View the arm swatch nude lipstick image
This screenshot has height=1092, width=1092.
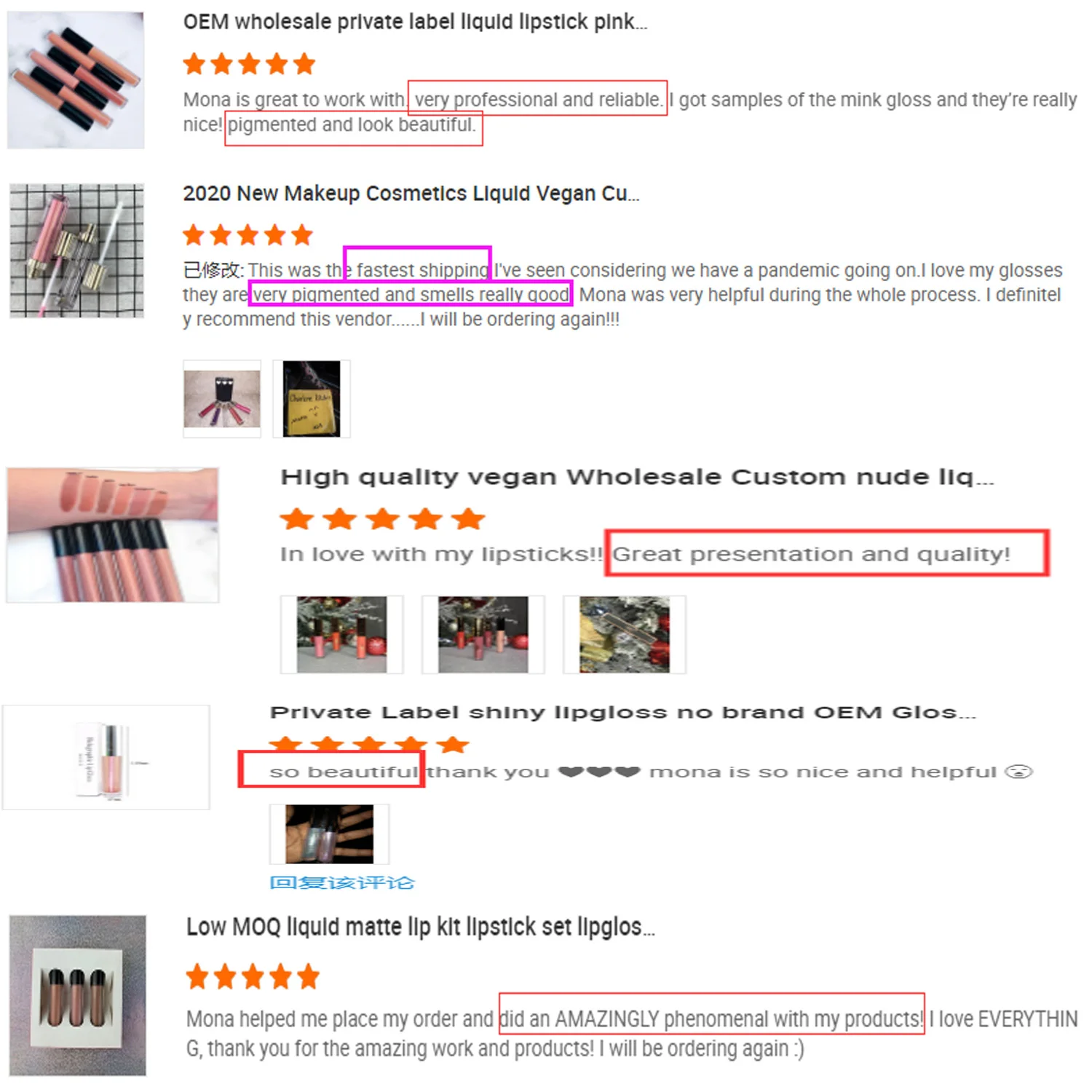coord(112,535)
